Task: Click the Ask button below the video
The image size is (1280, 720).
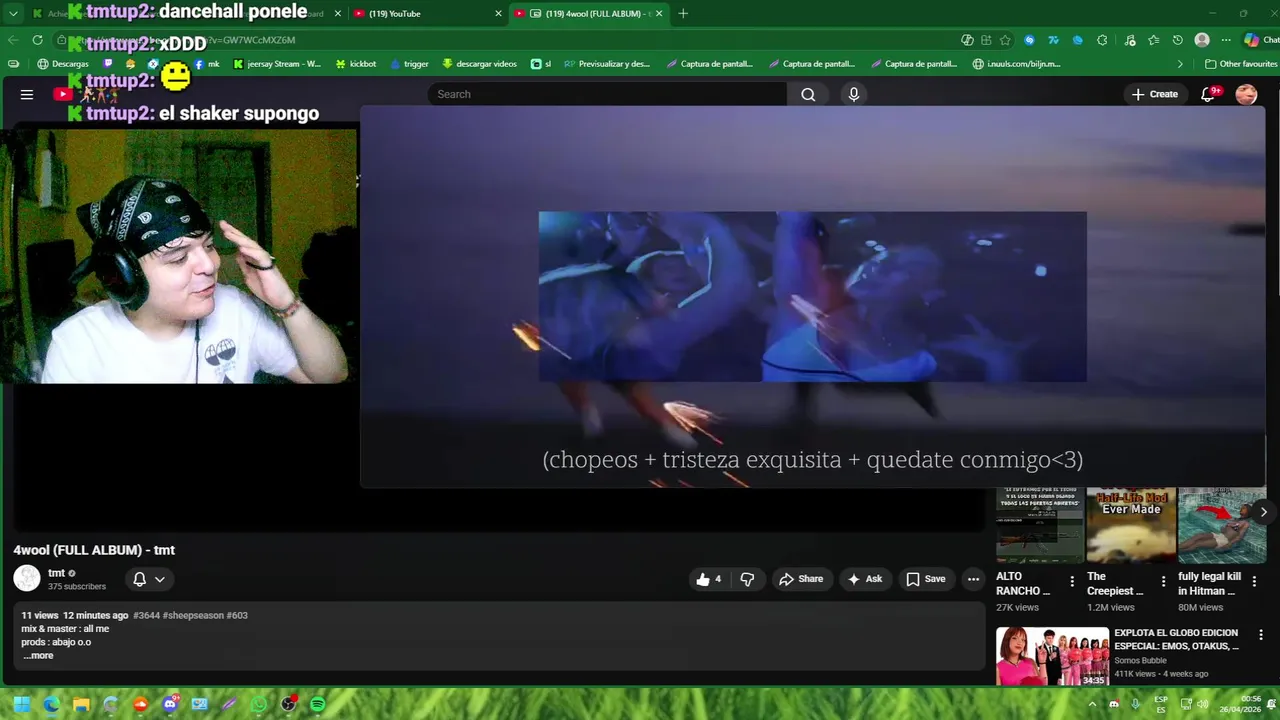Action: tap(865, 579)
